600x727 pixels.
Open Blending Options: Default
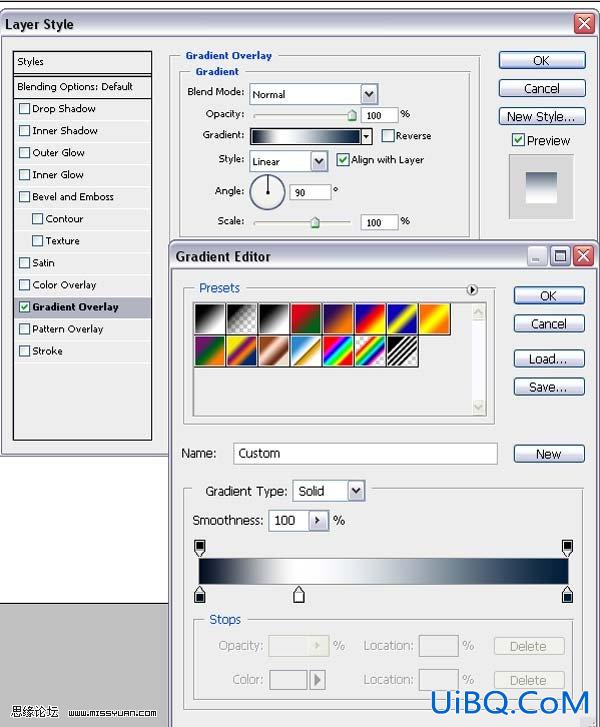click(x=83, y=87)
